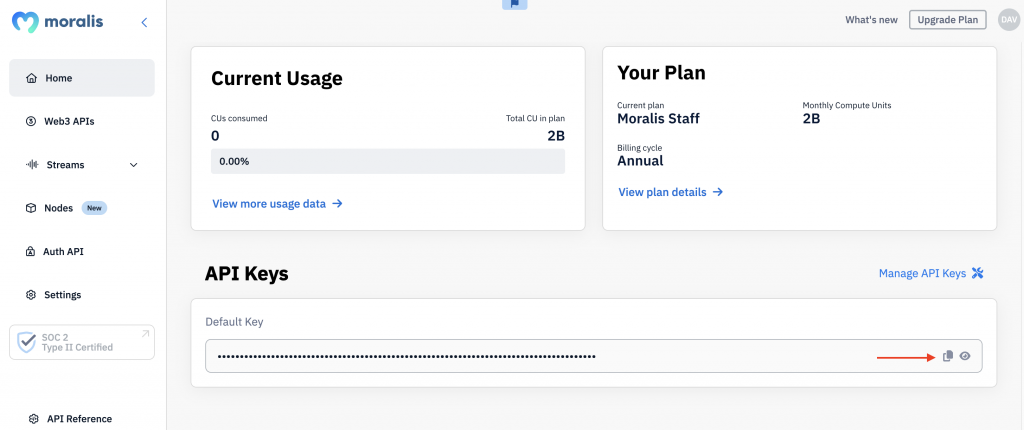Image resolution: width=1024 pixels, height=430 pixels.
Task: Reveal the Default Key with eye icon
Action: 965,356
